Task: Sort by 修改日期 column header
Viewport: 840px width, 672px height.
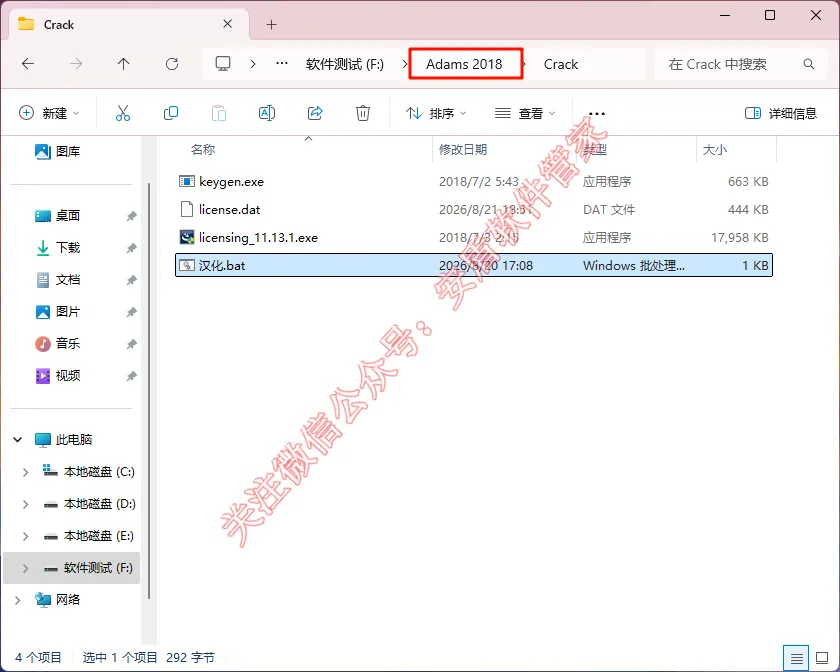Action: coord(463,150)
